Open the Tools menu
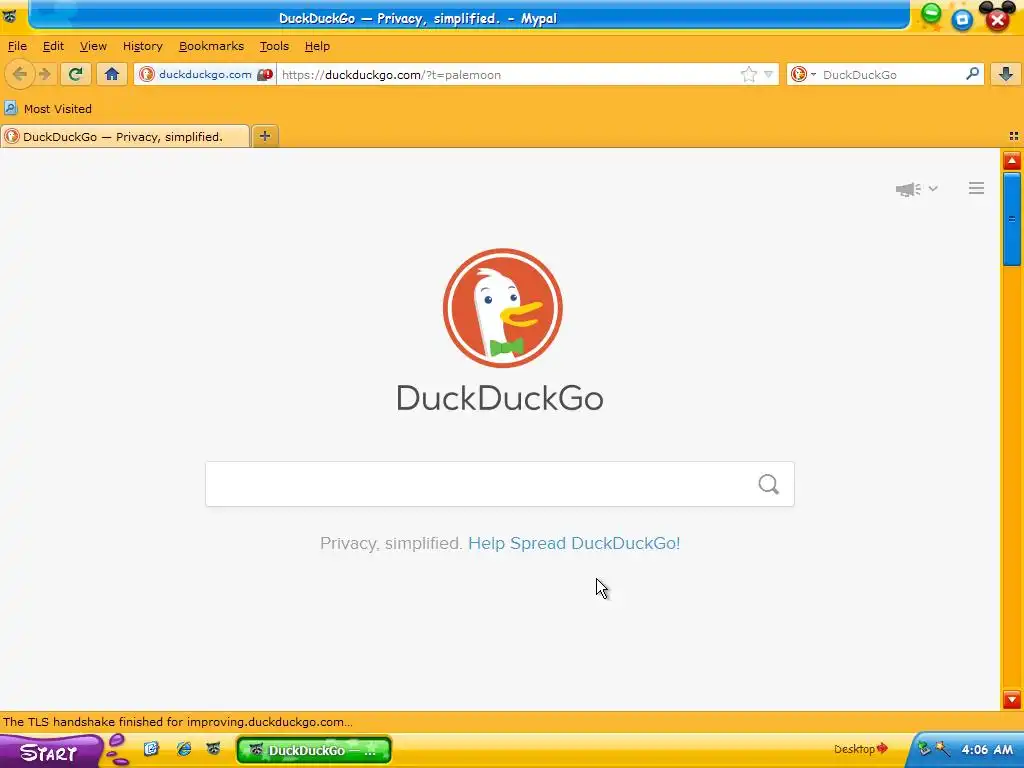 tap(274, 46)
